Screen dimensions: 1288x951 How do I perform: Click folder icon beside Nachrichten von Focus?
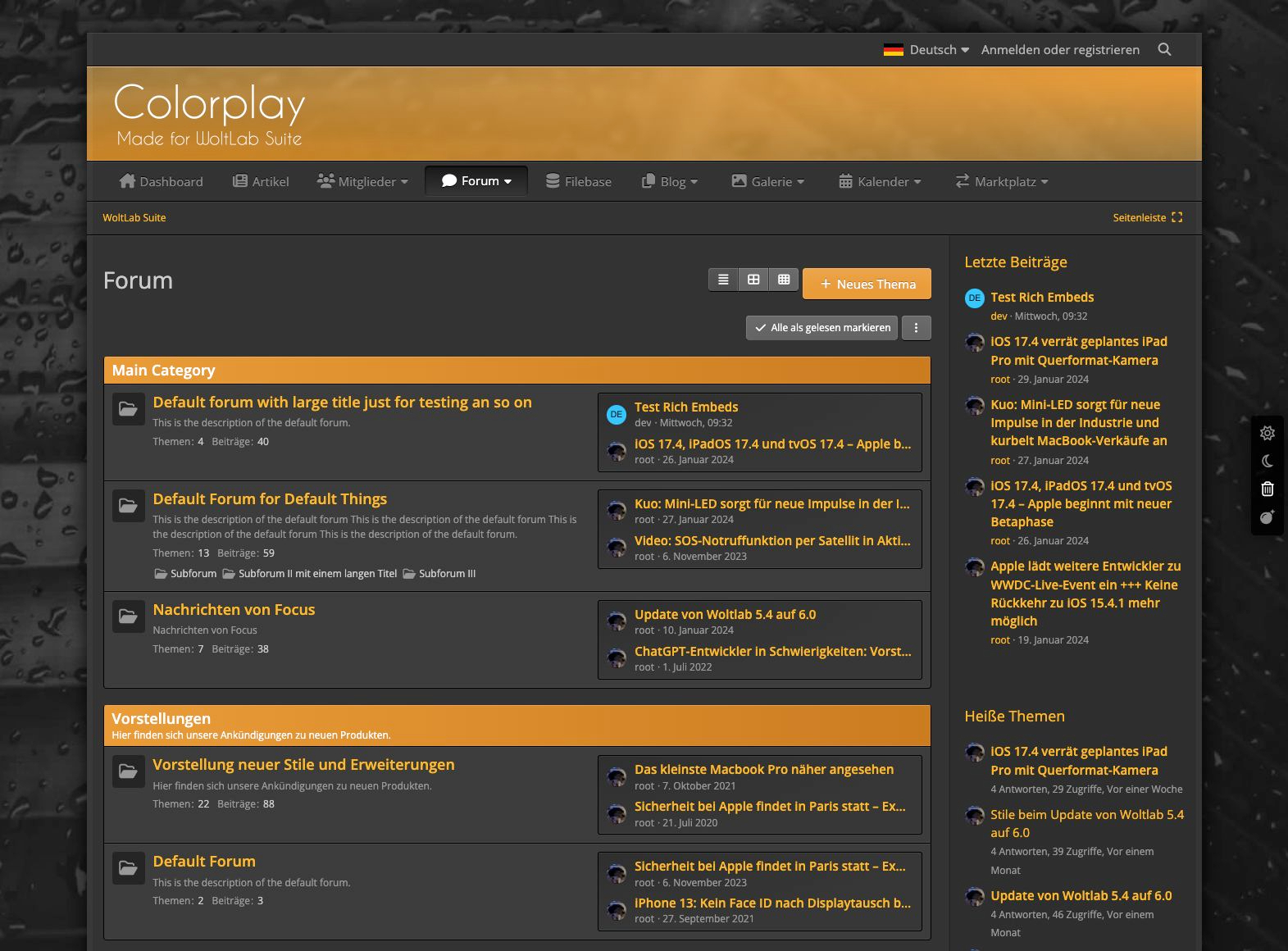tap(128, 617)
